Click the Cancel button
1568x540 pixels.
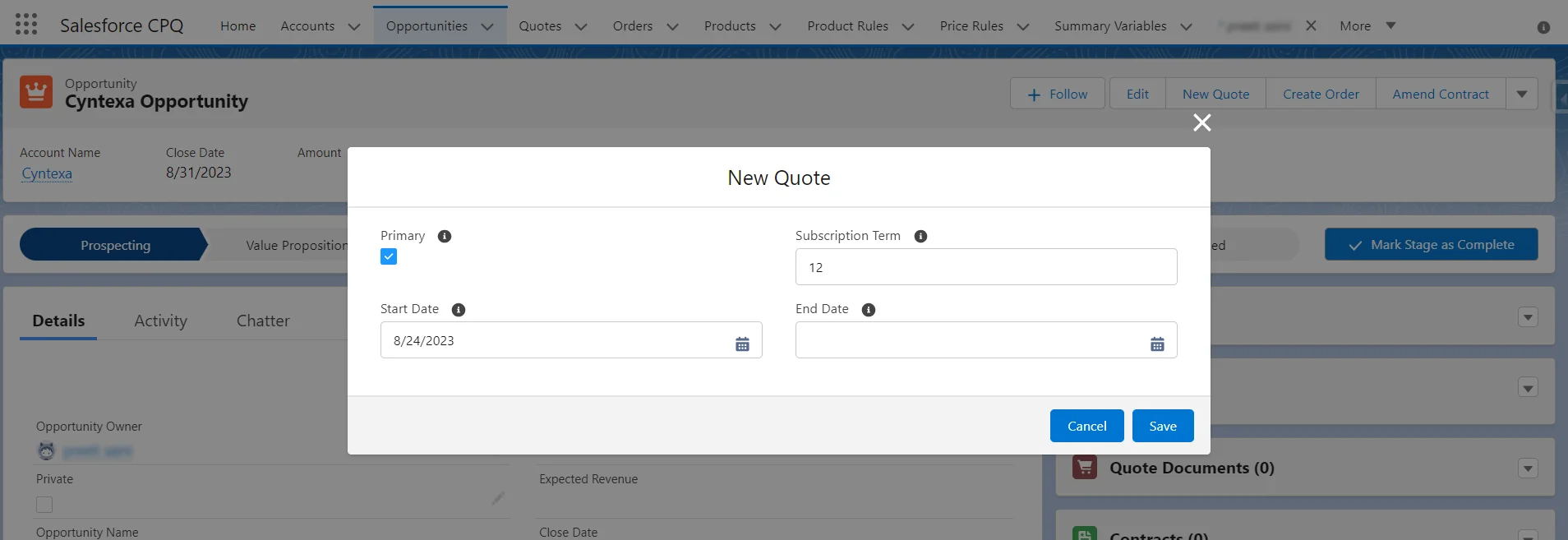point(1086,426)
